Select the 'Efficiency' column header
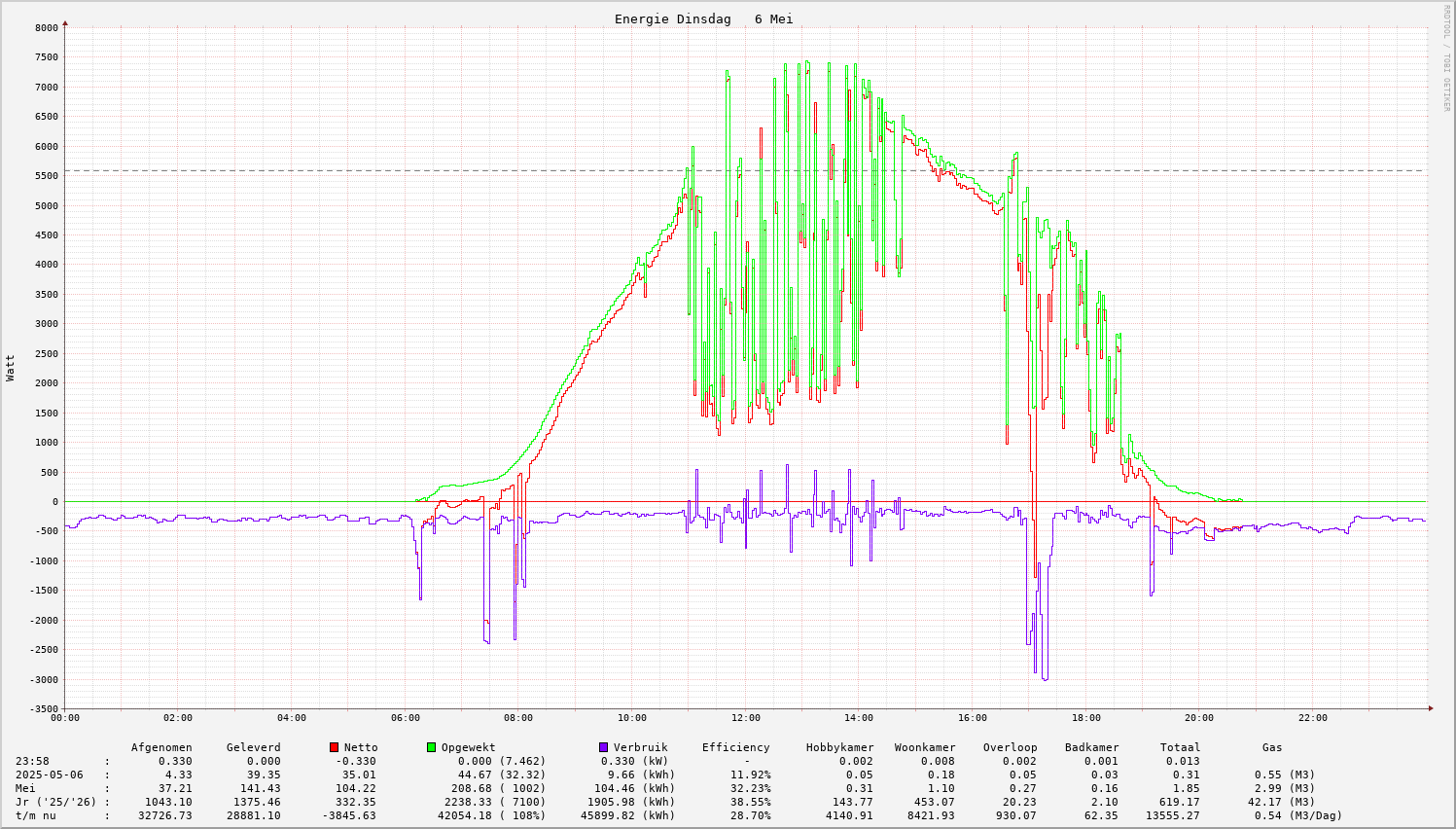This screenshot has height=829, width=1456. (735, 747)
